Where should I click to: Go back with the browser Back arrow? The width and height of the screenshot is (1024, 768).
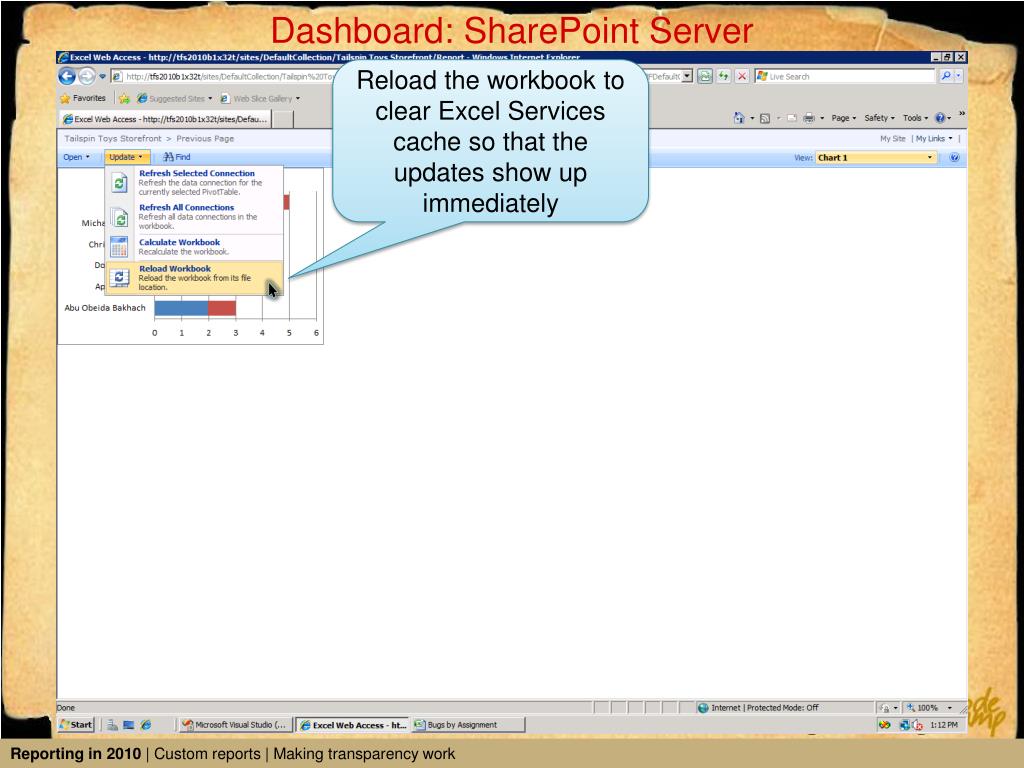67,76
